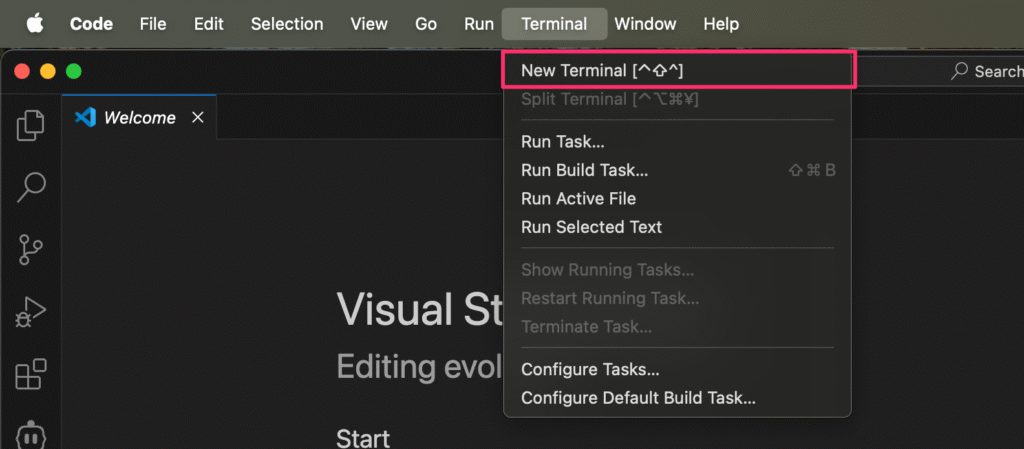Click the Start heading text

point(363,438)
